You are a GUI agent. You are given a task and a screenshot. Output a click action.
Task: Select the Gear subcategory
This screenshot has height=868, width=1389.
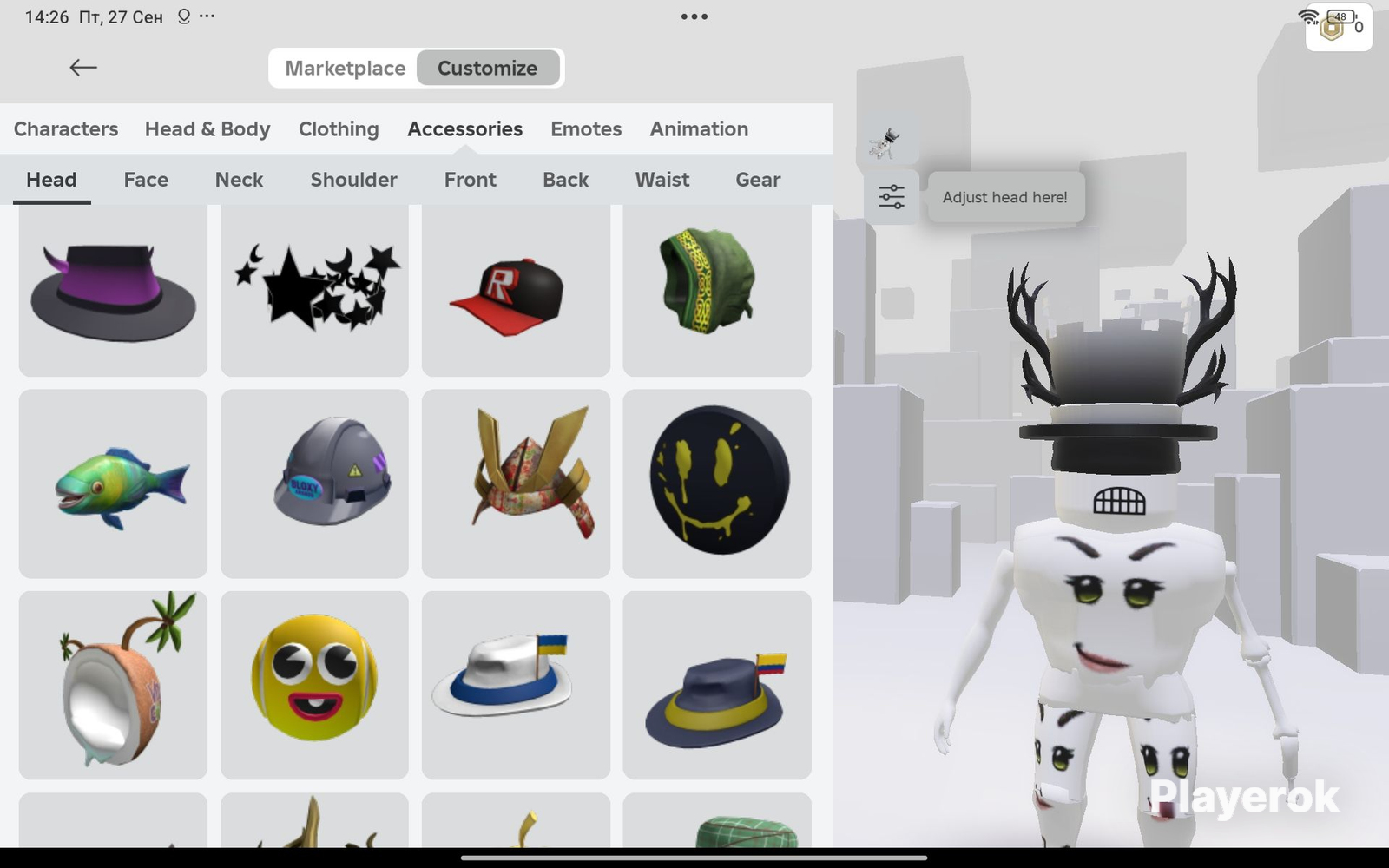click(758, 180)
